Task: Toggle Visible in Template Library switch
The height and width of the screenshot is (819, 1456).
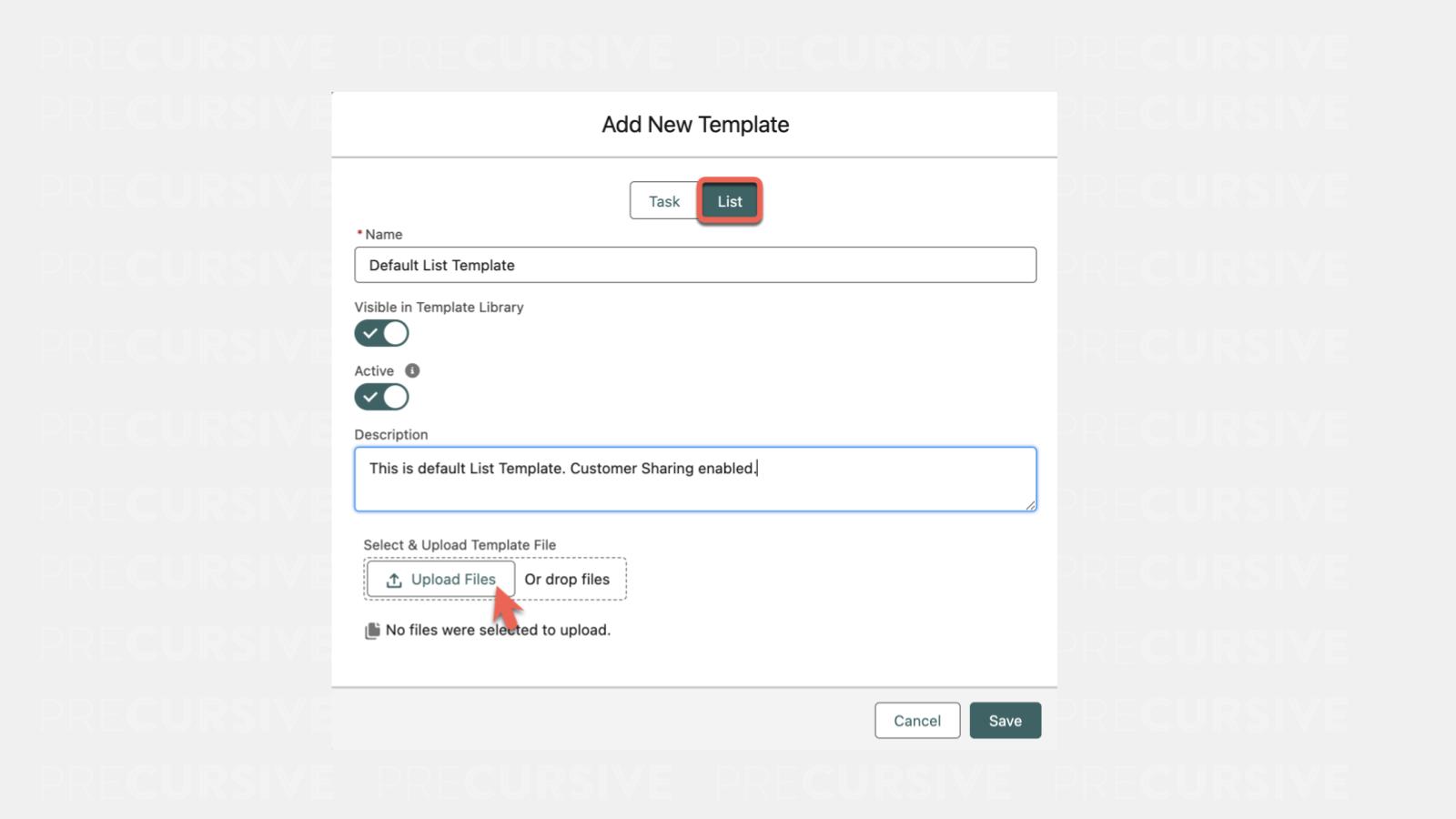Action: pos(381,333)
